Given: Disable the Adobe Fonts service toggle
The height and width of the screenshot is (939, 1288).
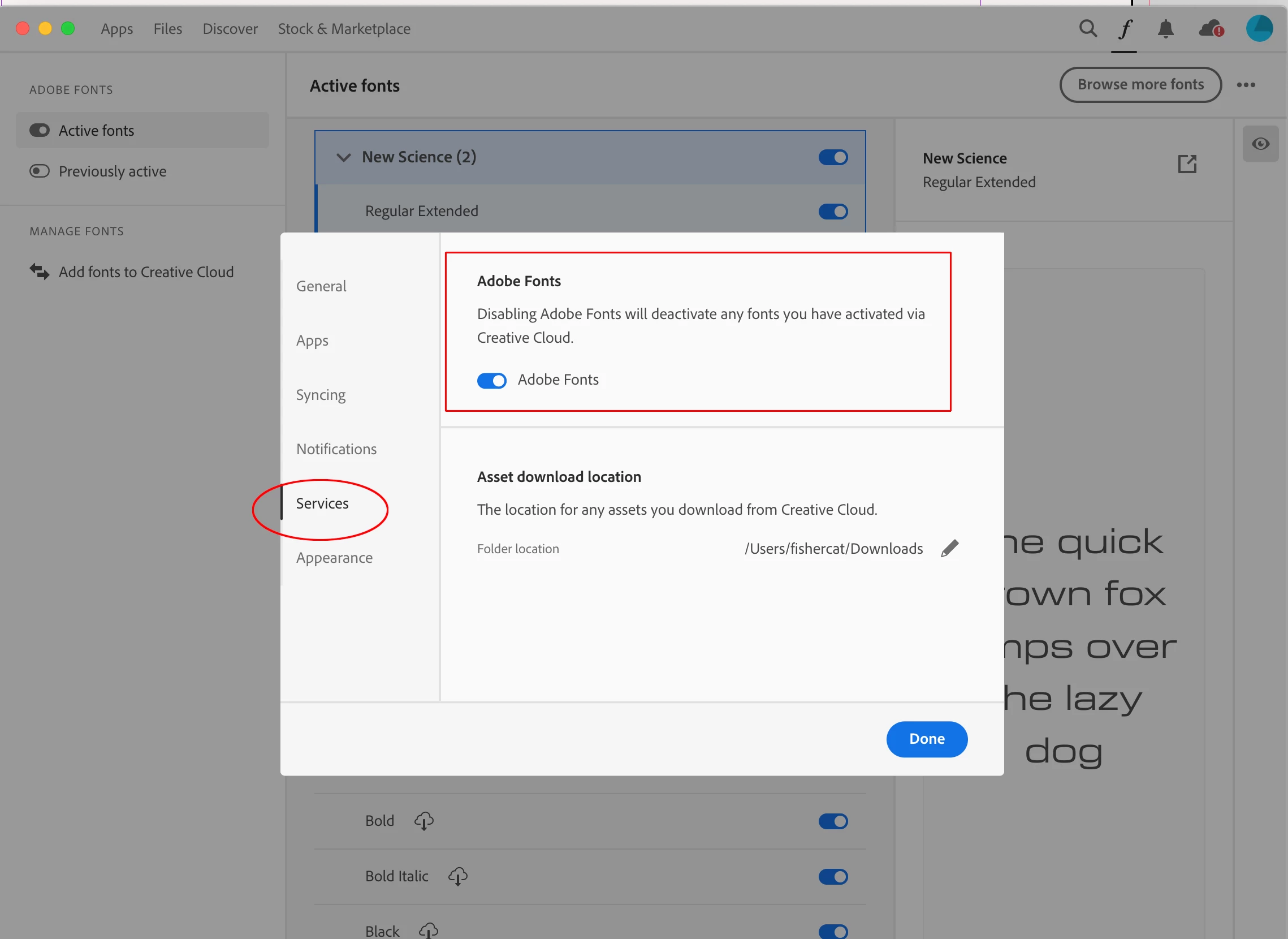Looking at the screenshot, I should [491, 380].
